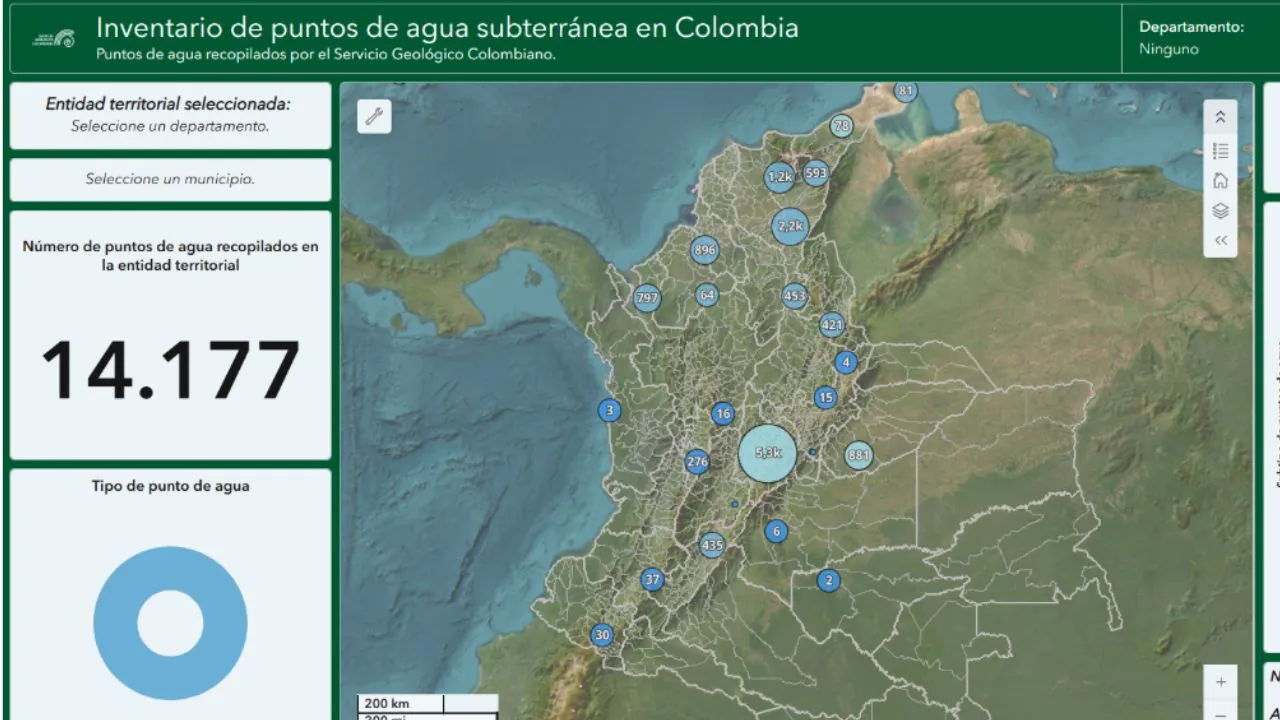Select the 435 cluster marker

click(x=712, y=545)
